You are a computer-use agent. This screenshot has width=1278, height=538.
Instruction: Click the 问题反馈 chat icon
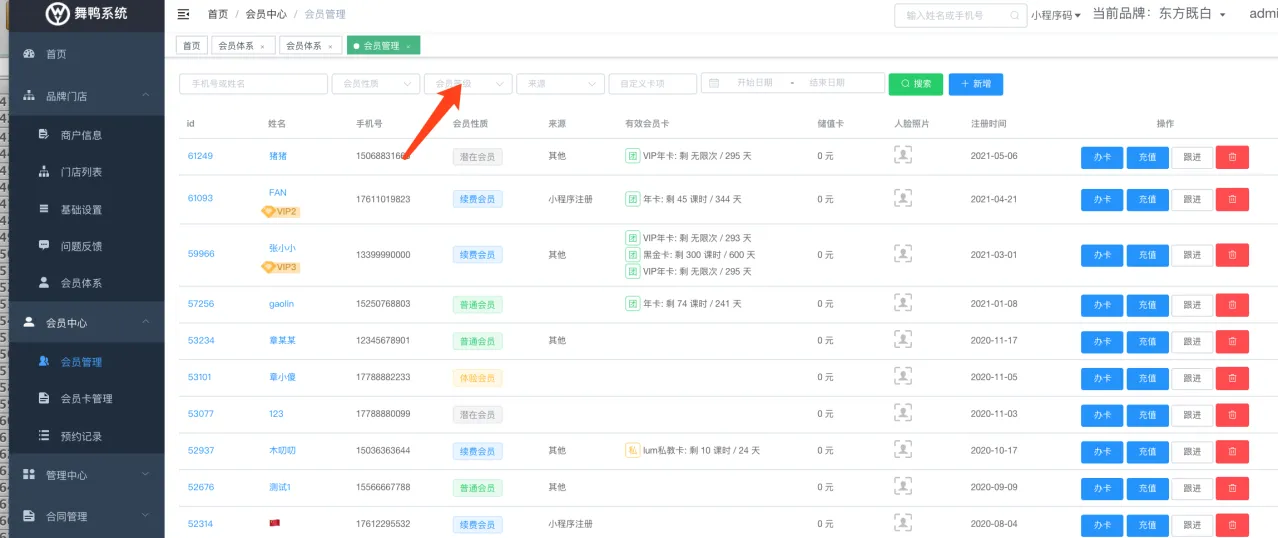click(x=43, y=245)
